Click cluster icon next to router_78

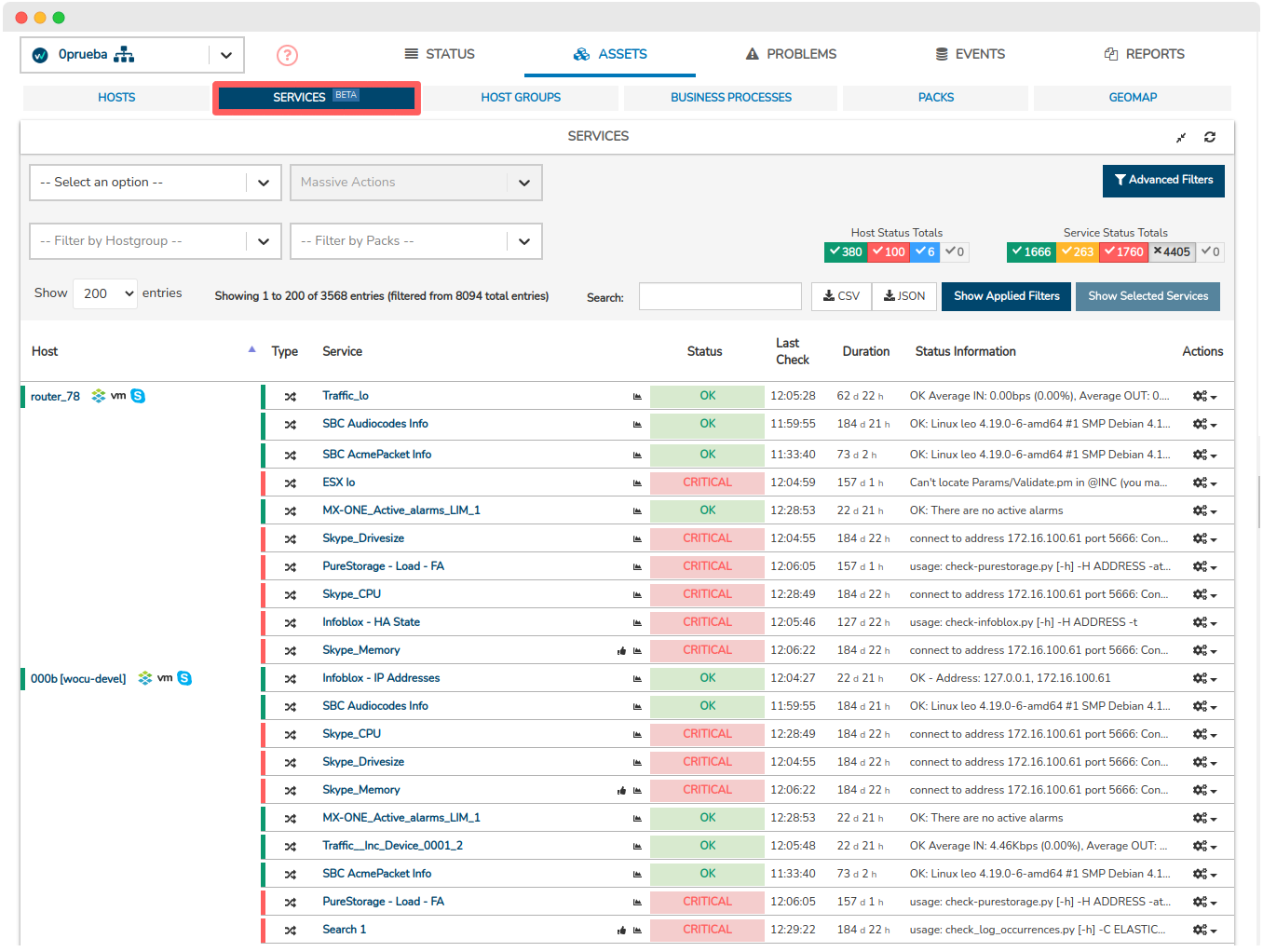pyautogui.click(x=98, y=396)
